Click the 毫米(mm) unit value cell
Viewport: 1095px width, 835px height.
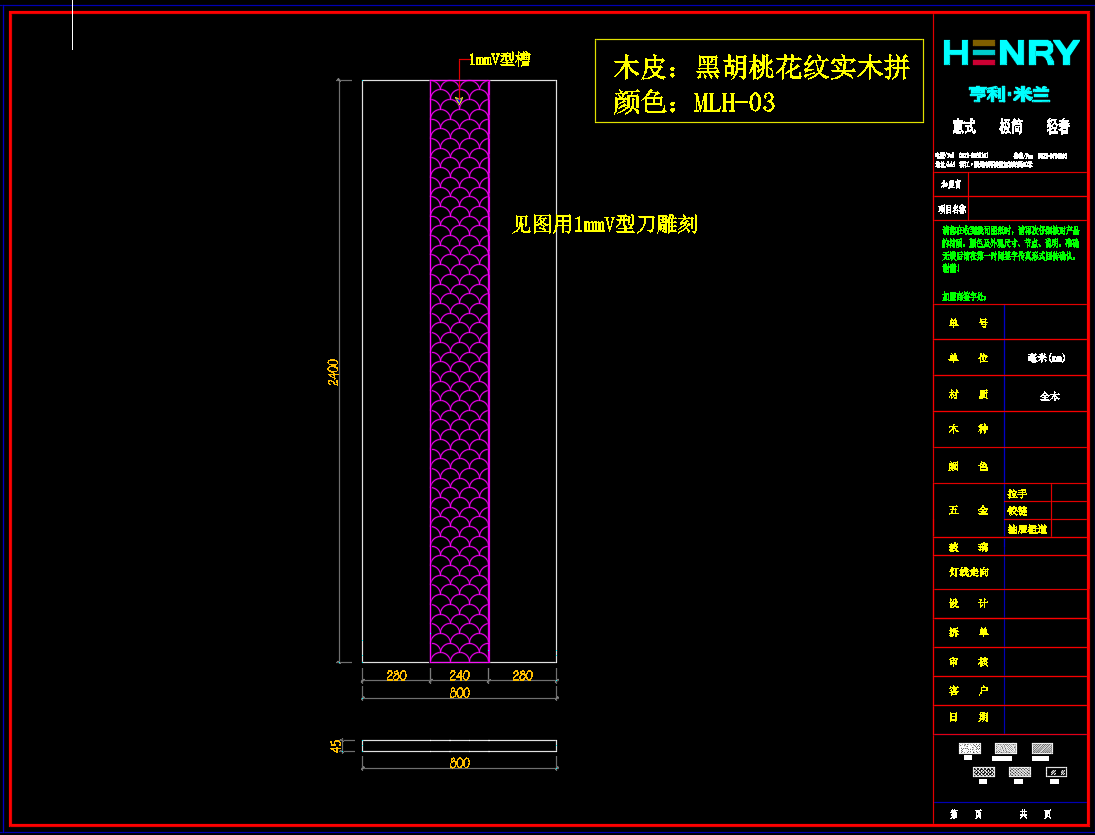1046,358
